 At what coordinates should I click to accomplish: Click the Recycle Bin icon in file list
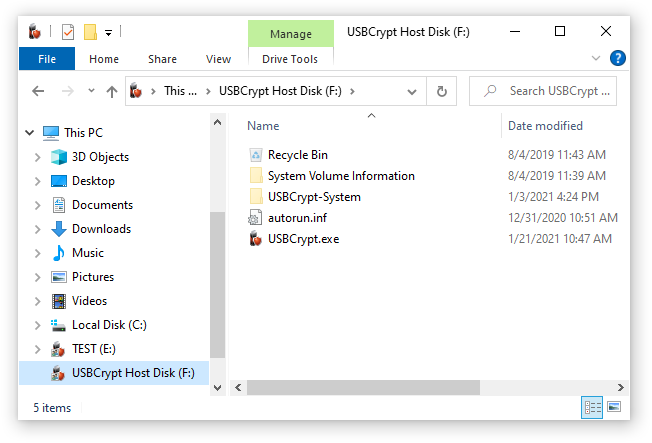click(255, 155)
